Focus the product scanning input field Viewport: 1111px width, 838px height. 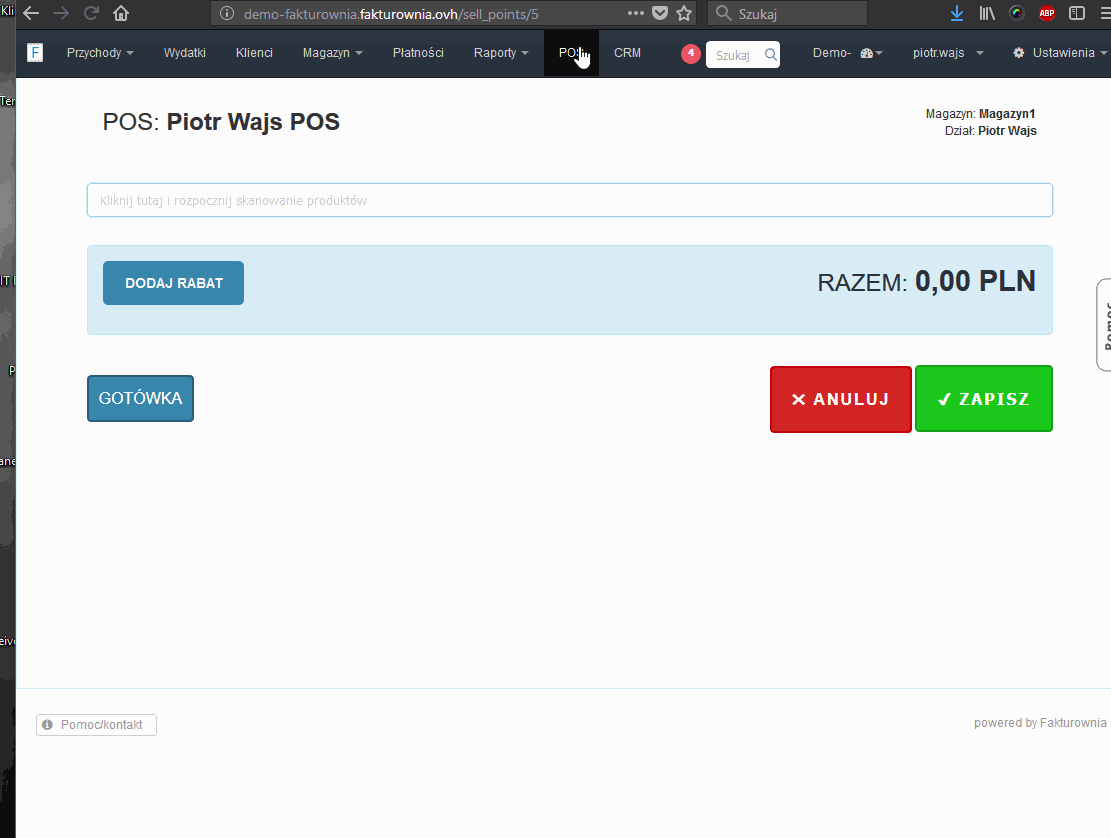point(570,200)
